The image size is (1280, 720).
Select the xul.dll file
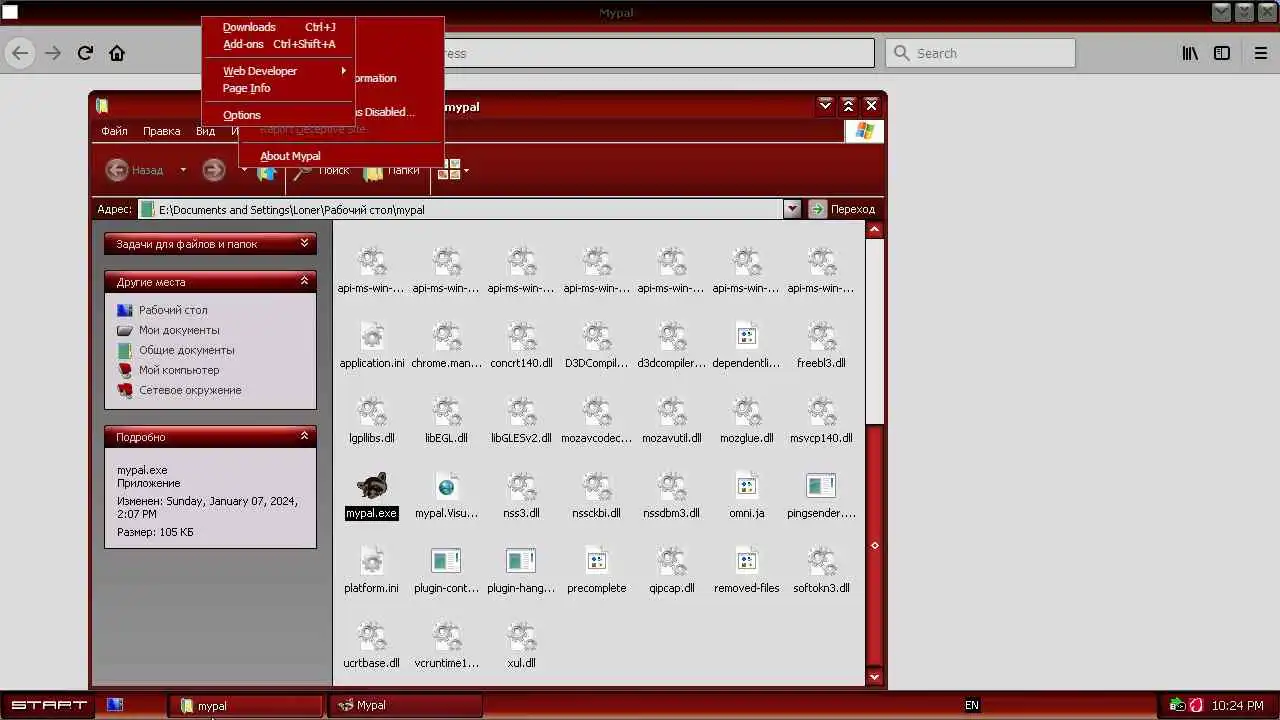click(x=521, y=646)
